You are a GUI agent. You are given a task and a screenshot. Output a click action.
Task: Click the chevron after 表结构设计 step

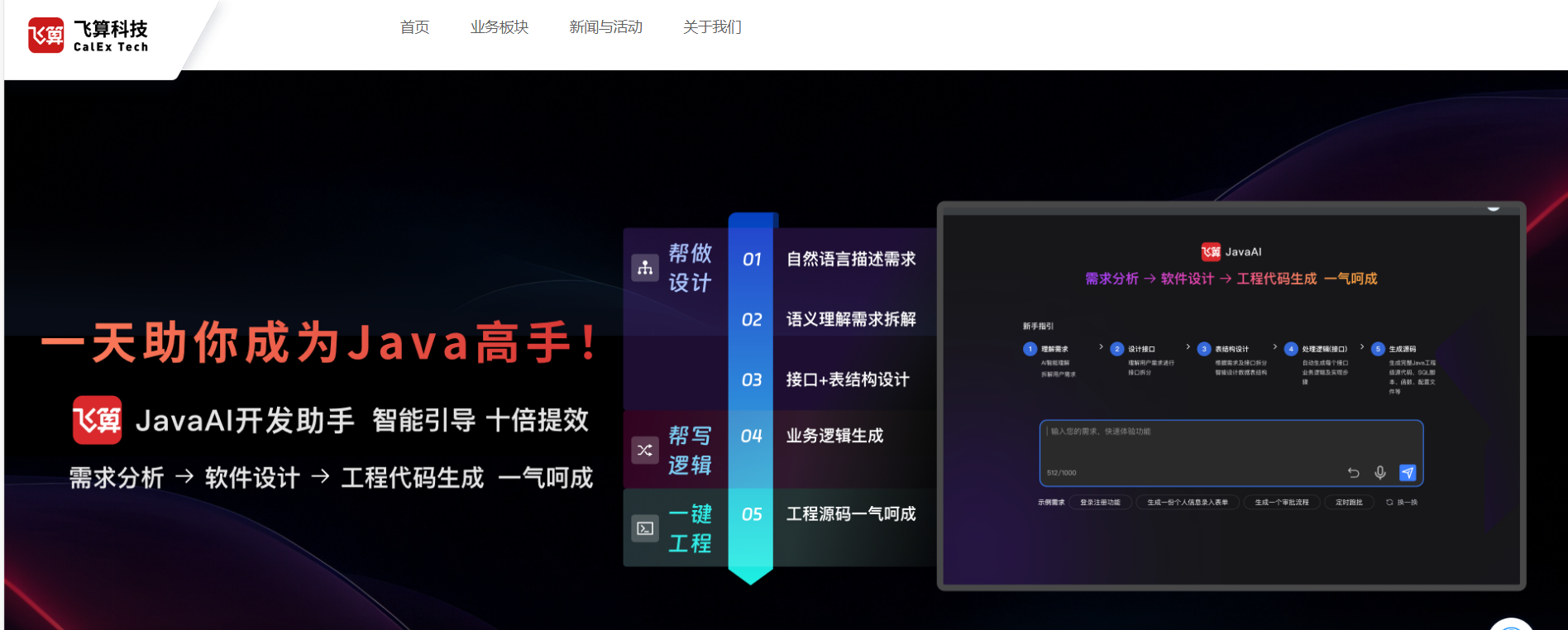coord(1275,347)
